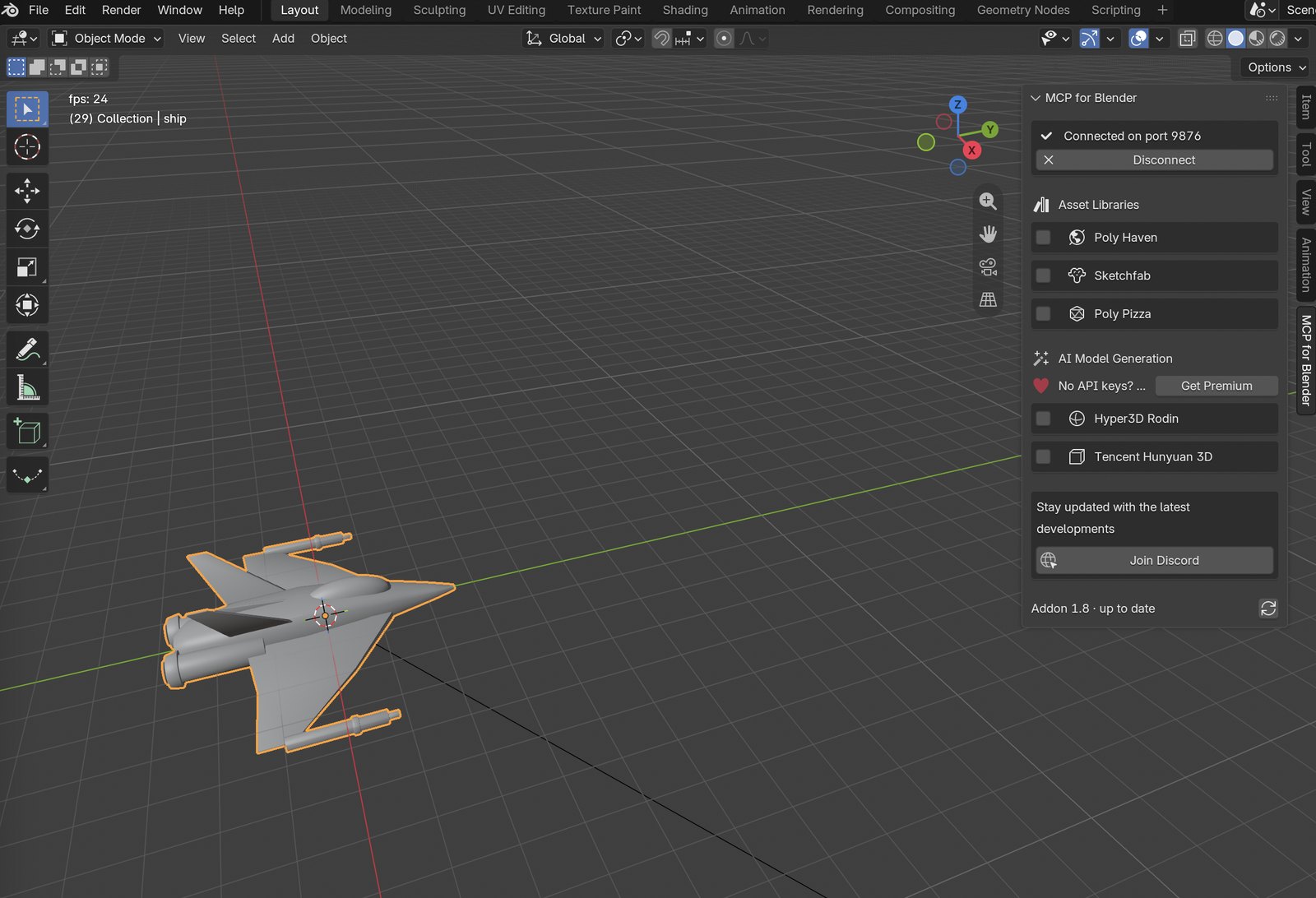The width and height of the screenshot is (1316, 898).
Task: Click the Join Discord button
Action: pos(1155,561)
